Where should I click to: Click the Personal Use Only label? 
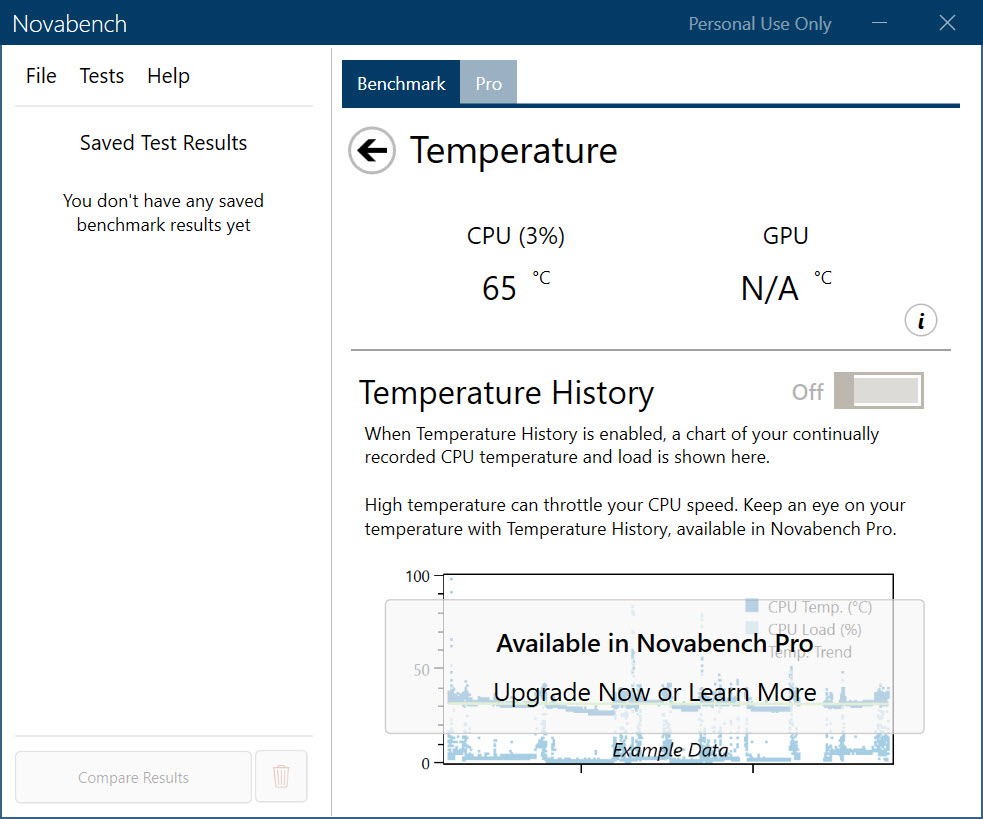pyautogui.click(x=760, y=24)
